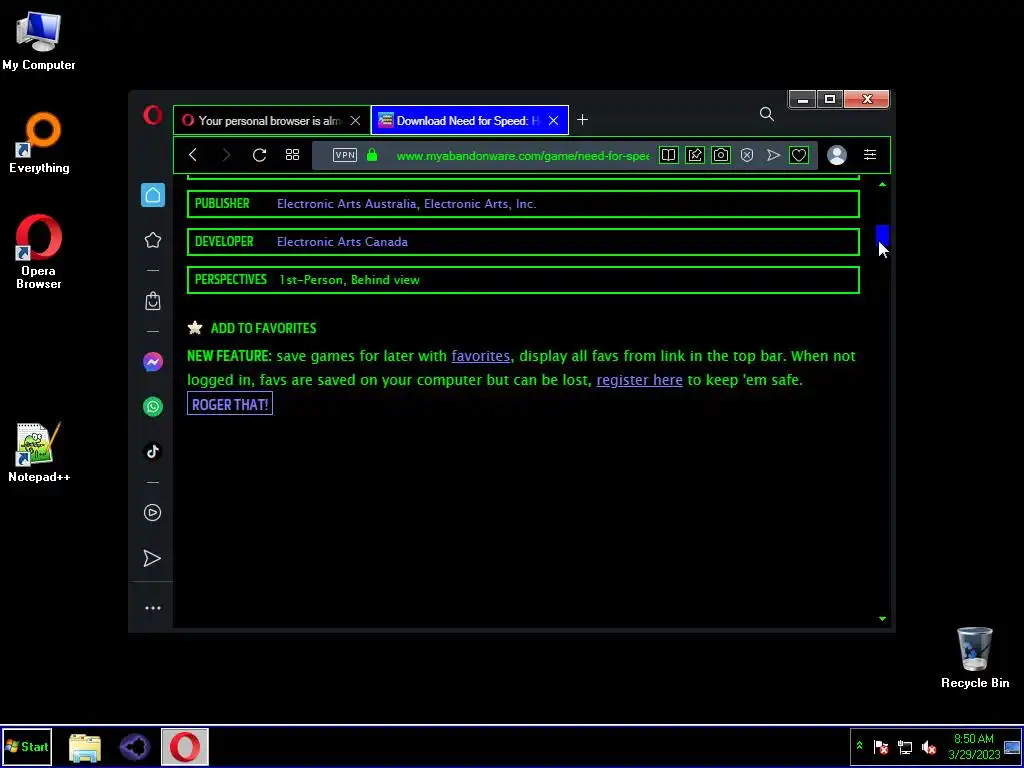Click the muted volume tray icon
This screenshot has height=768, width=1024.
coord(929,747)
